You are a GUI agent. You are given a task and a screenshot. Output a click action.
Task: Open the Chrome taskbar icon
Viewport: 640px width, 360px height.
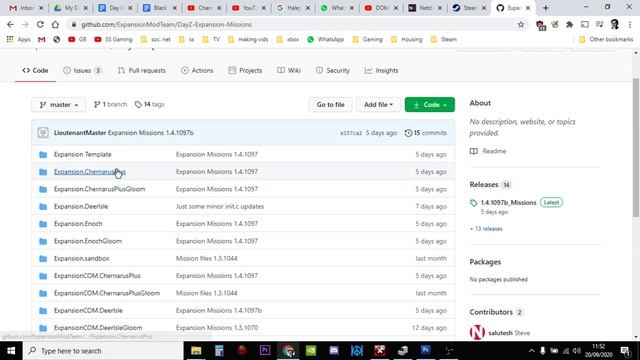pos(288,351)
